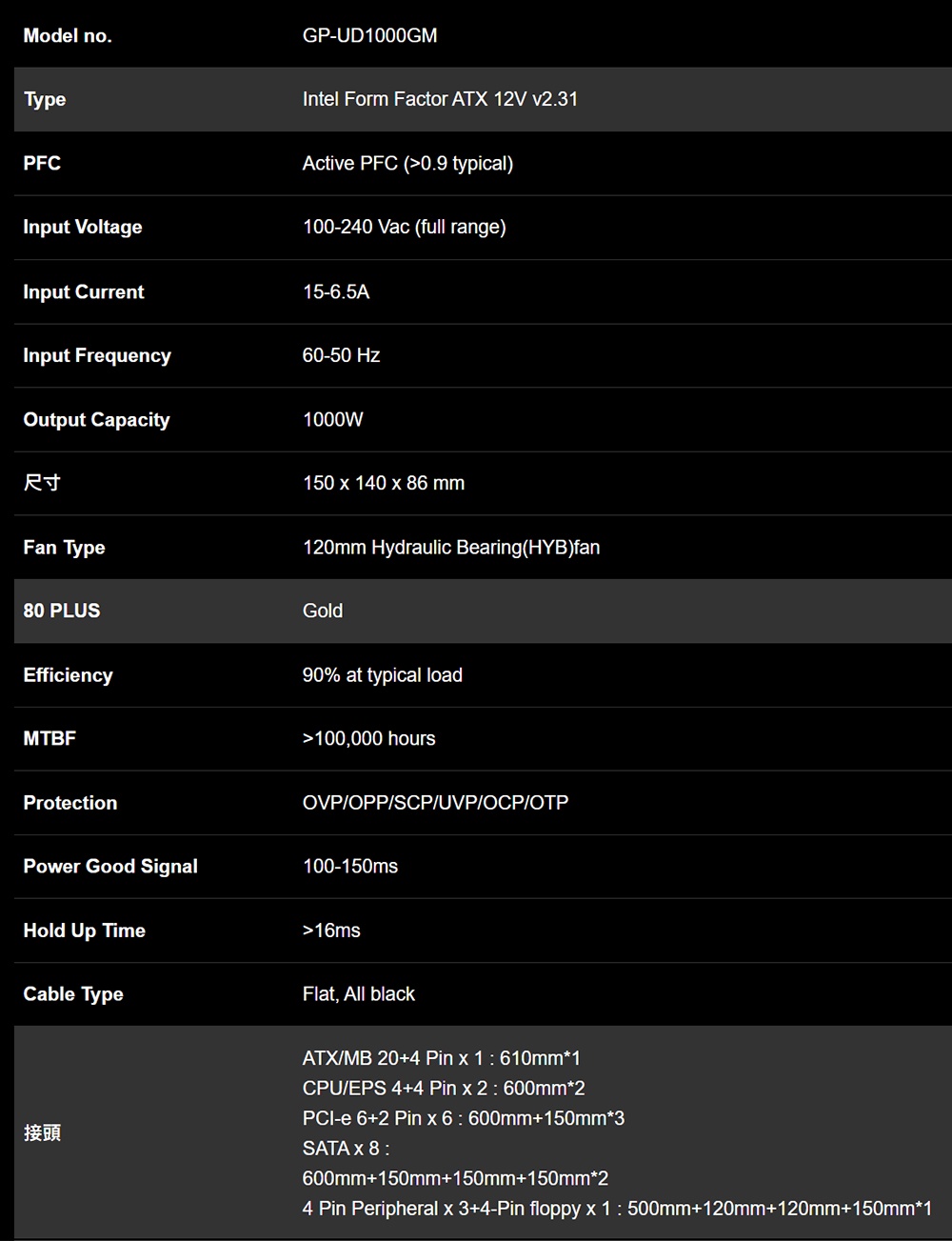Select the Fan Type label
Image resolution: width=952 pixels, height=1241 pixels.
(x=64, y=548)
